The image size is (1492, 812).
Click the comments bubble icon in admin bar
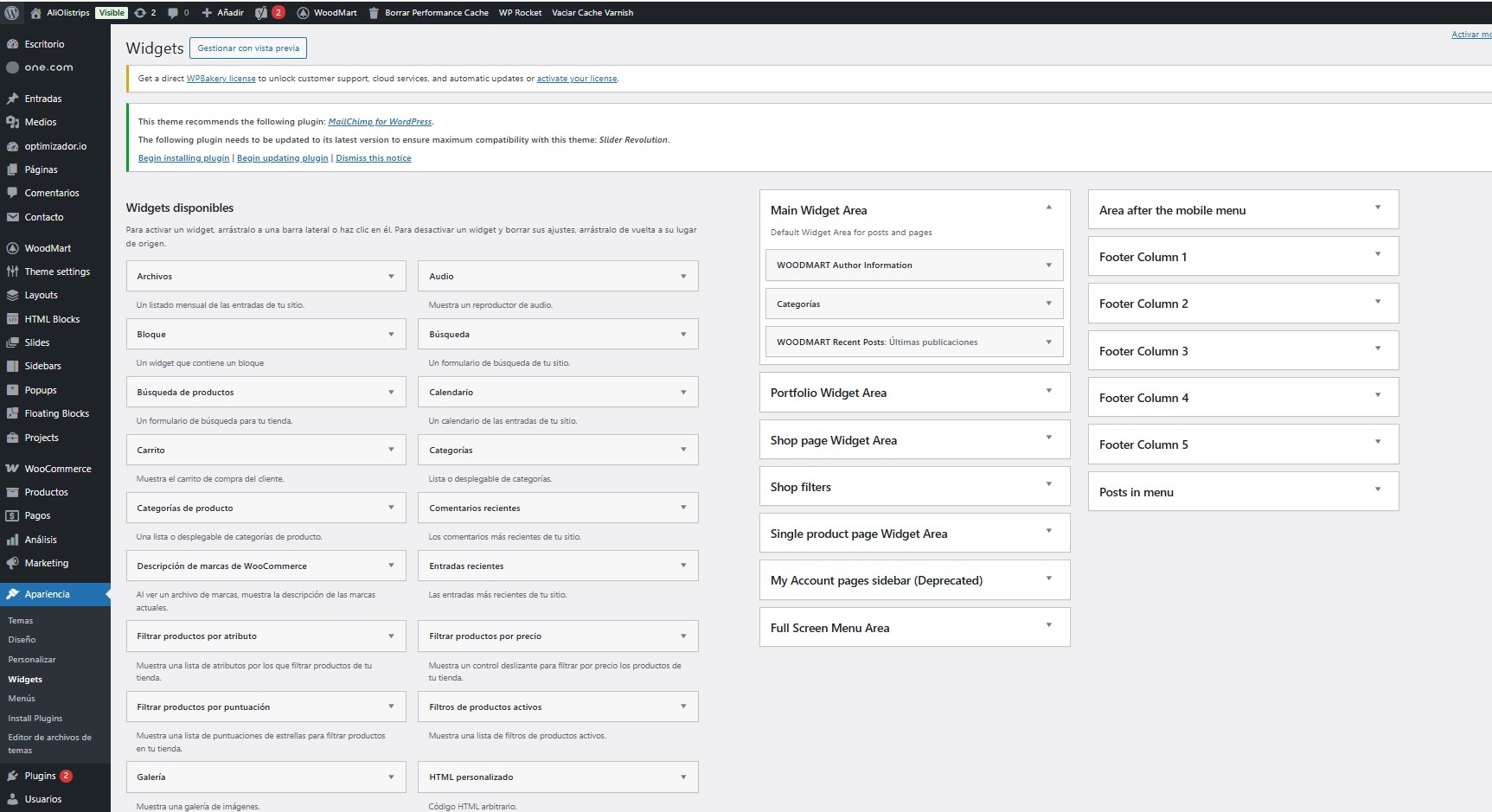(x=173, y=13)
